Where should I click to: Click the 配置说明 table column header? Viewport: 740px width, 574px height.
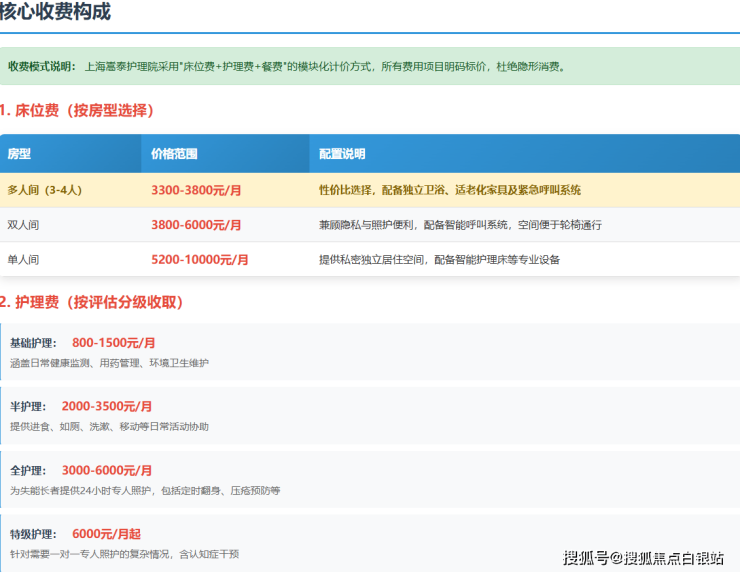tap(342, 154)
